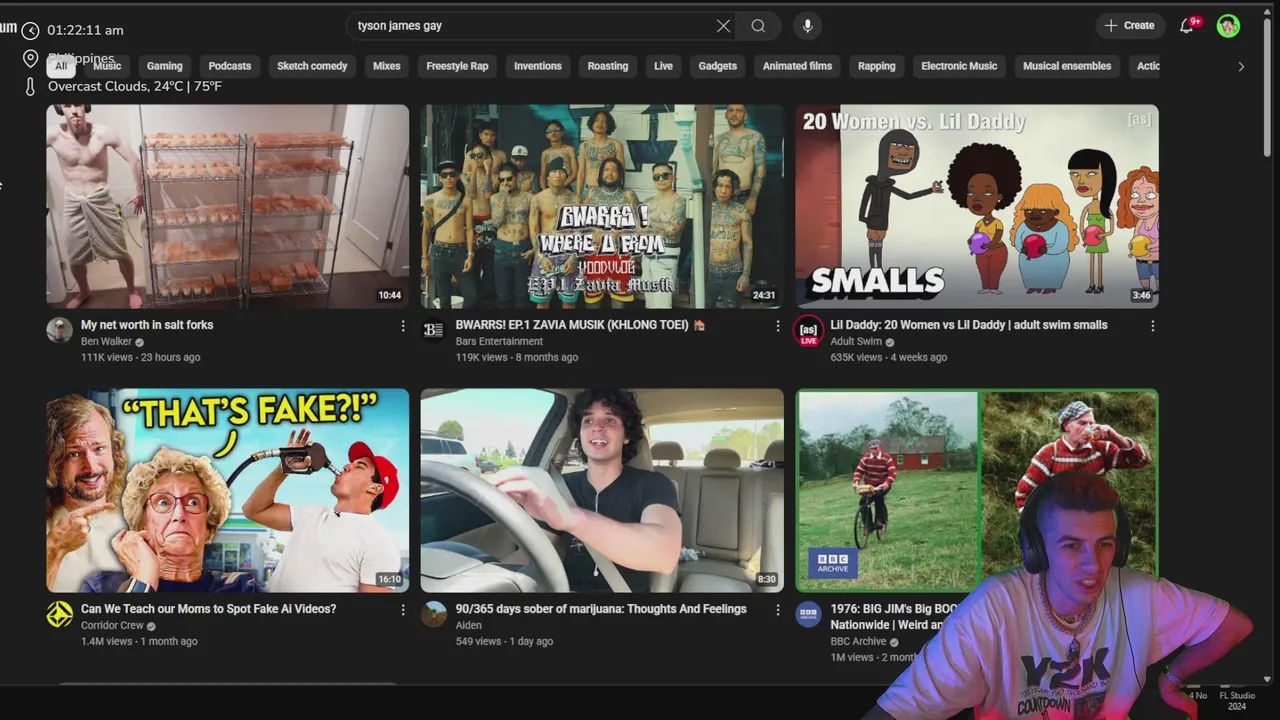Select the Freestyle Rap chip
The image size is (1280, 720).
[x=457, y=66]
